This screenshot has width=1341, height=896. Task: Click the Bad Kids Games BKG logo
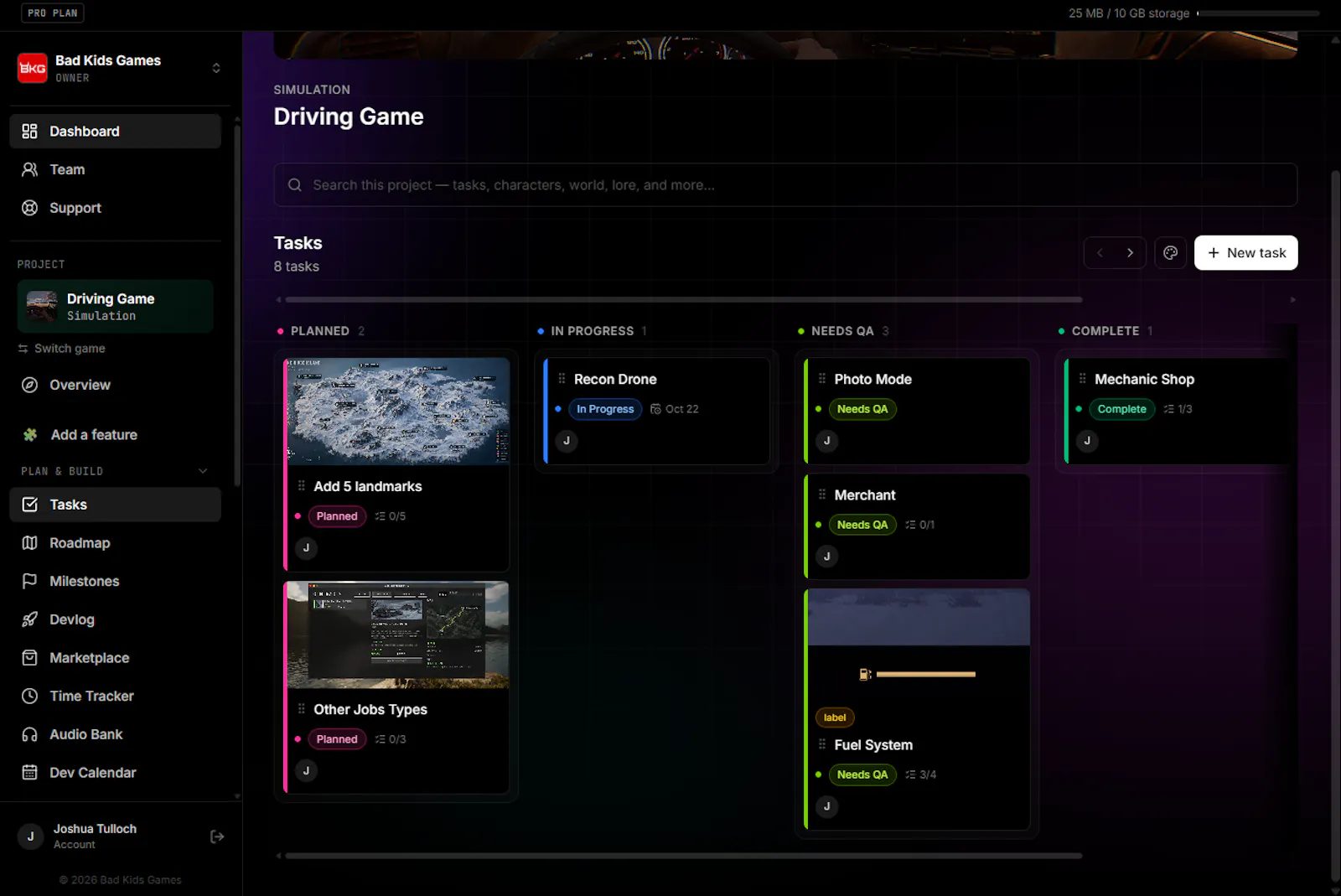[33, 68]
